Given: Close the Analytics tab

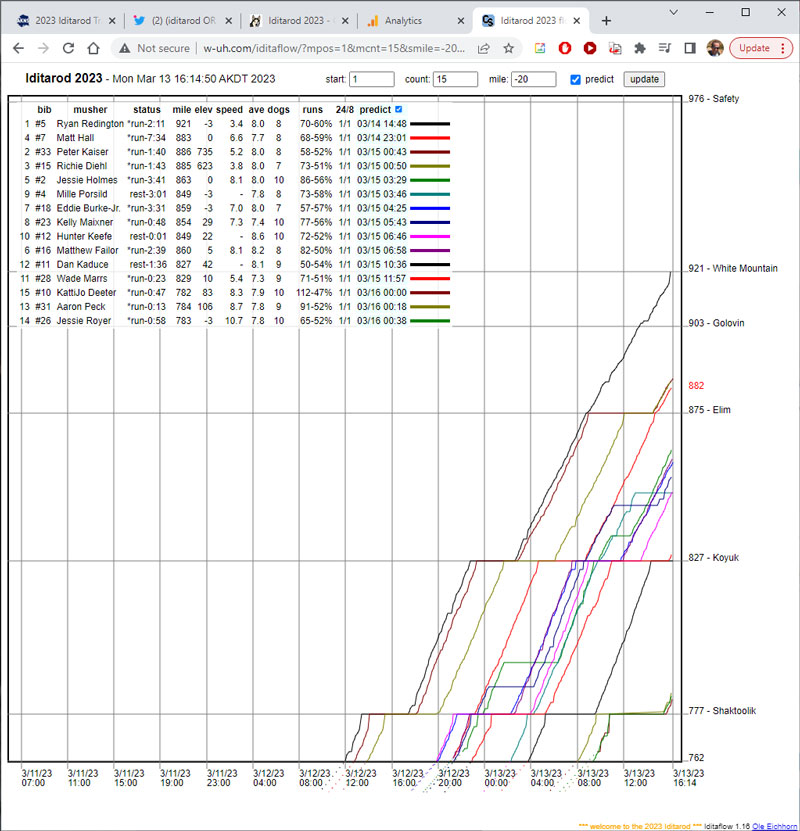Looking at the screenshot, I should (x=461, y=21).
